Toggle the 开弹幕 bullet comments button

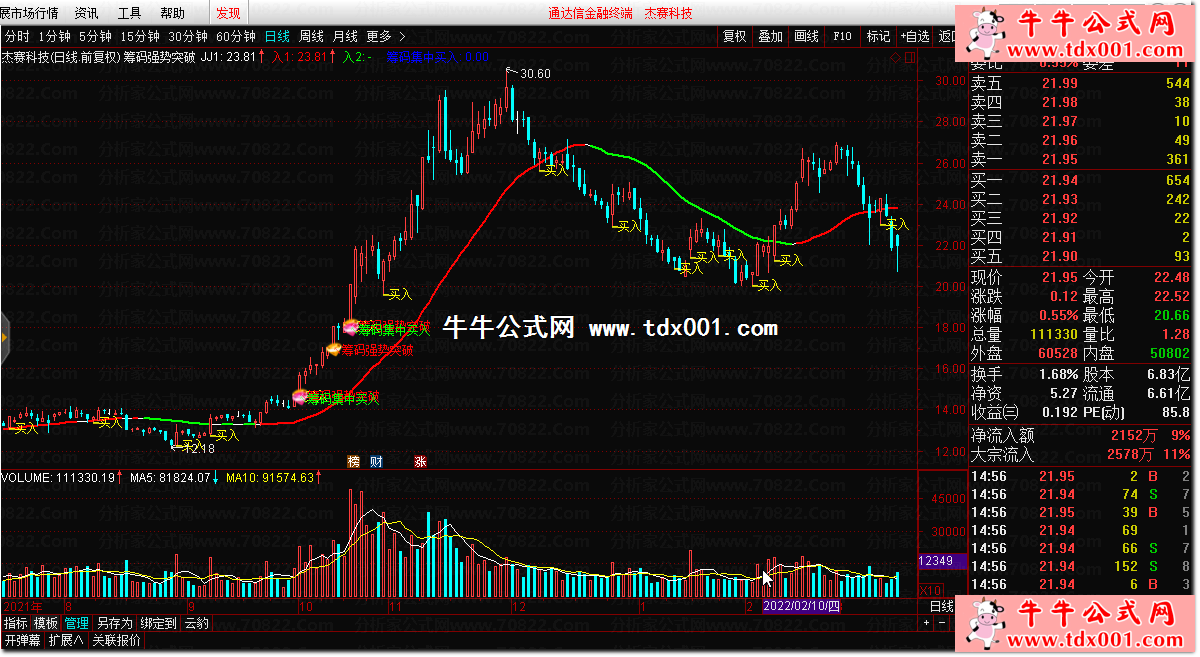click(x=22, y=640)
